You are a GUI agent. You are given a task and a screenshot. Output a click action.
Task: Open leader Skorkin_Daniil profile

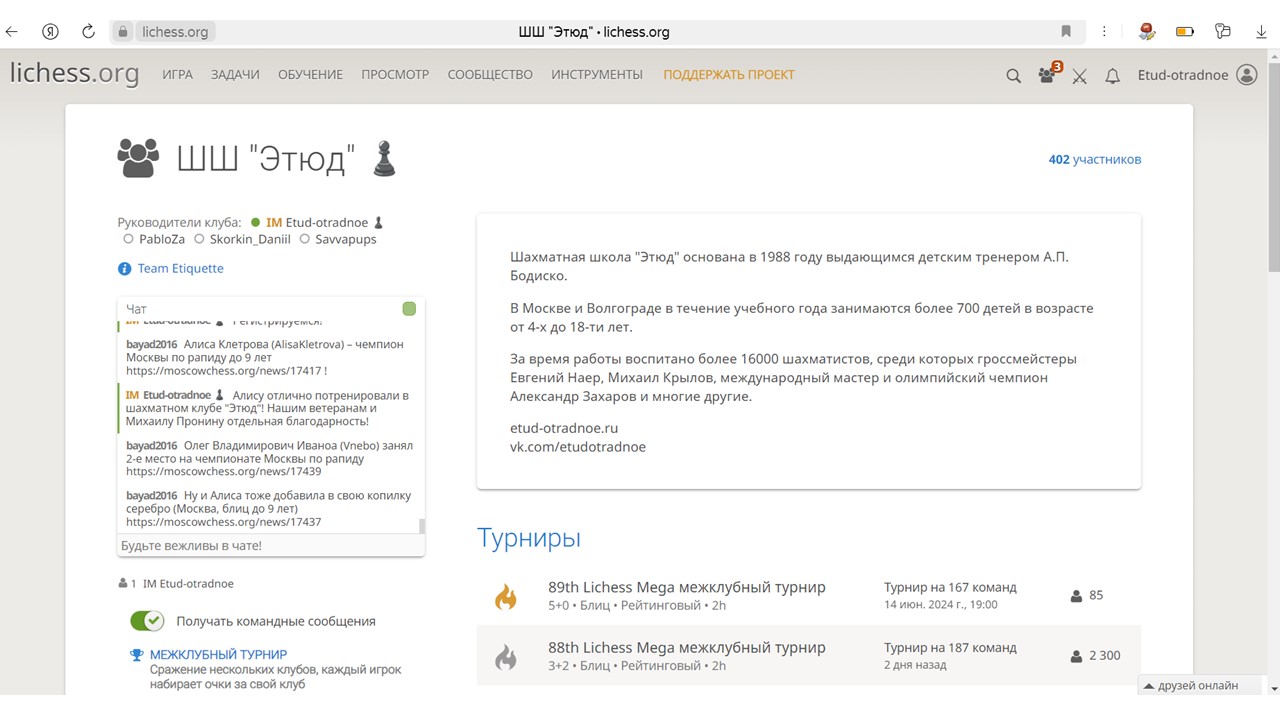pos(251,240)
